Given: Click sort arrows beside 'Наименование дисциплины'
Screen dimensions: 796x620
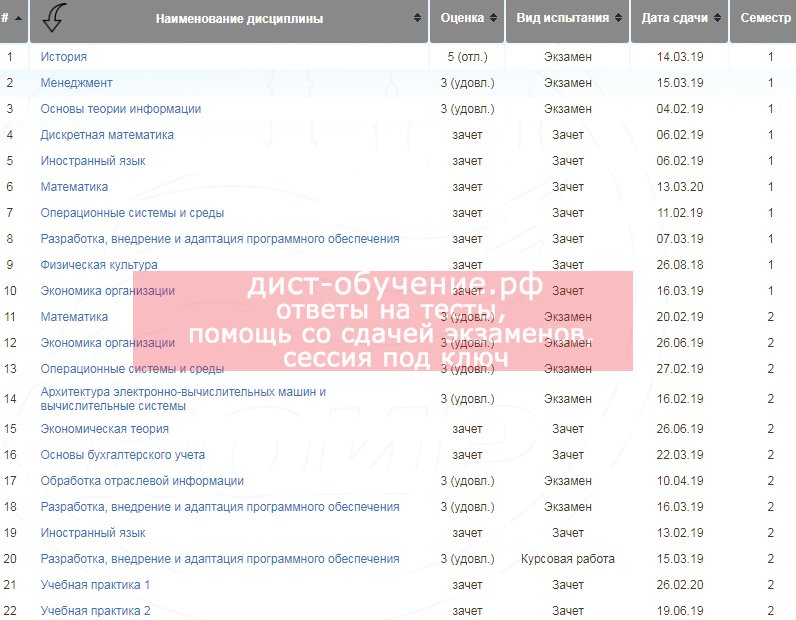Looking at the screenshot, I should [417, 18].
